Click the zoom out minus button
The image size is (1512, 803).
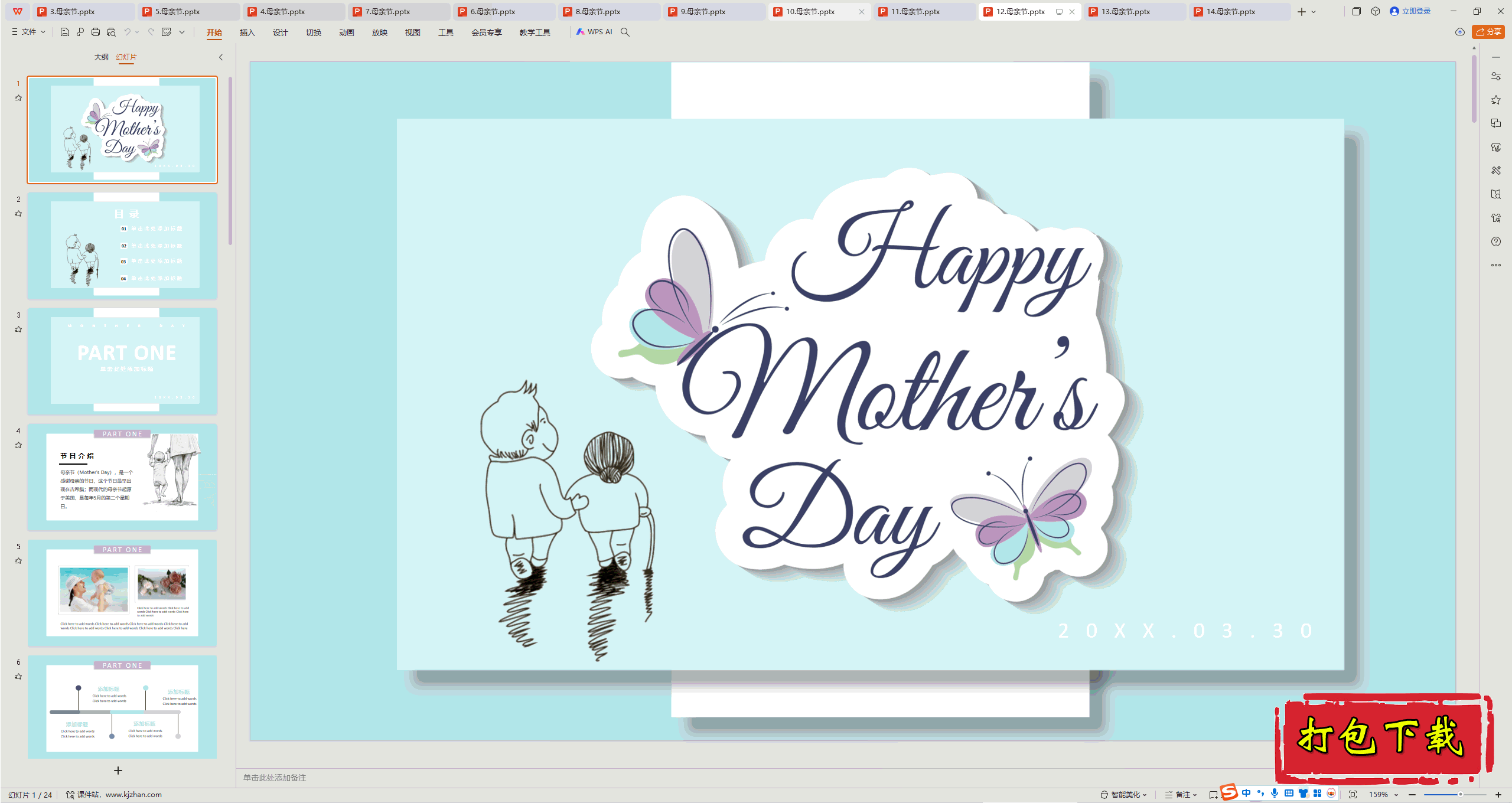click(1412, 795)
